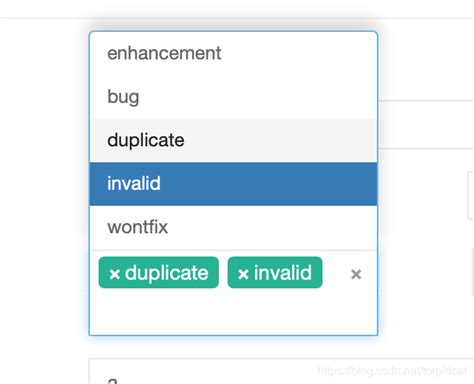Remove the duplicate tag via its x
The image size is (474, 384).
pyautogui.click(x=114, y=274)
